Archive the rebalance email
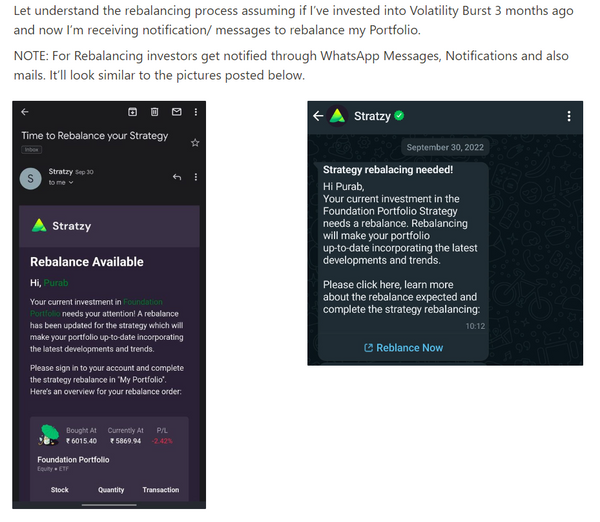The image size is (600, 522). (132, 111)
